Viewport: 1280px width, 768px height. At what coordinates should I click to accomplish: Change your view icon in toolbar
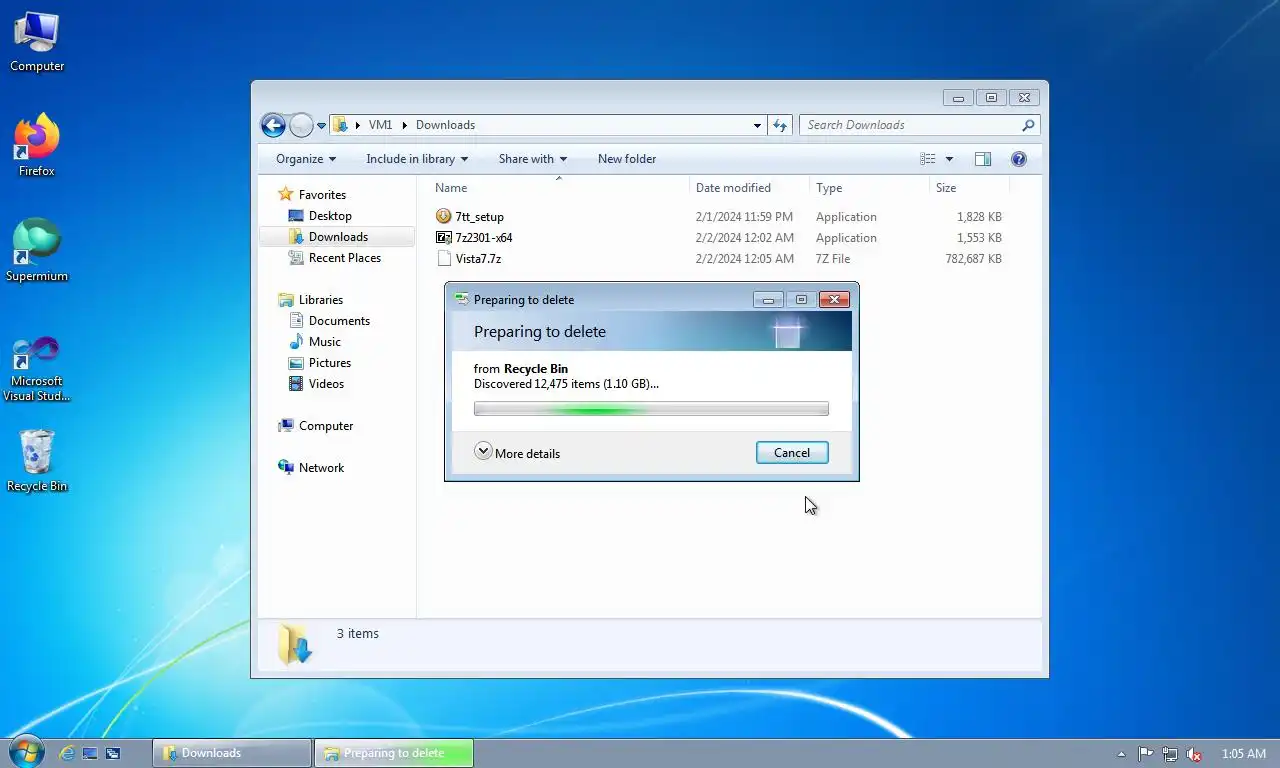coord(928,159)
